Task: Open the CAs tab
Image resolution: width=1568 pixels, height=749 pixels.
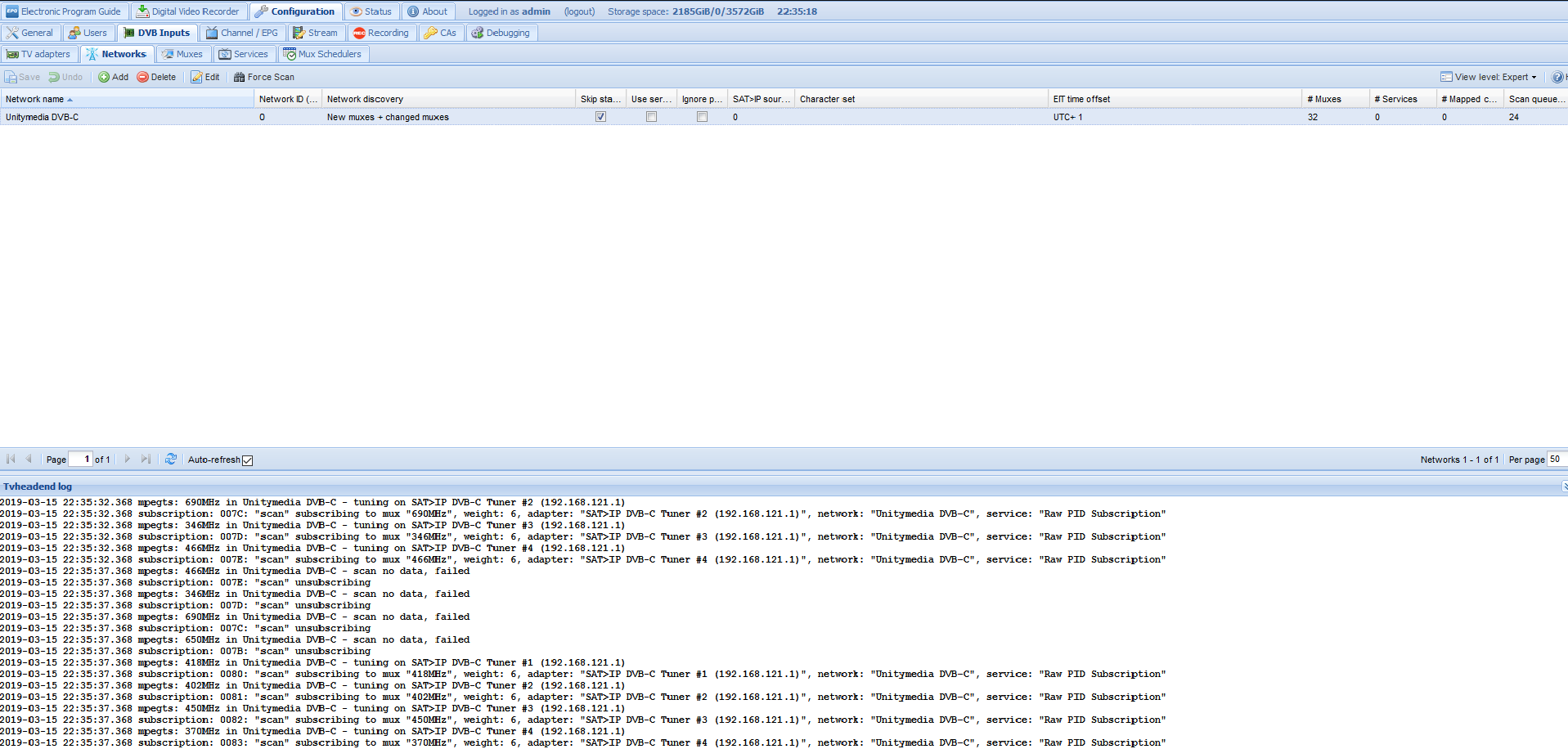Action: [441, 33]
